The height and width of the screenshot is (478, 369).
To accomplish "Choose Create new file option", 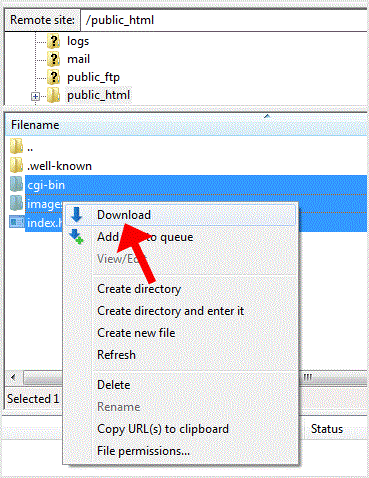I will pyautogui.click(x=136, y=333).
